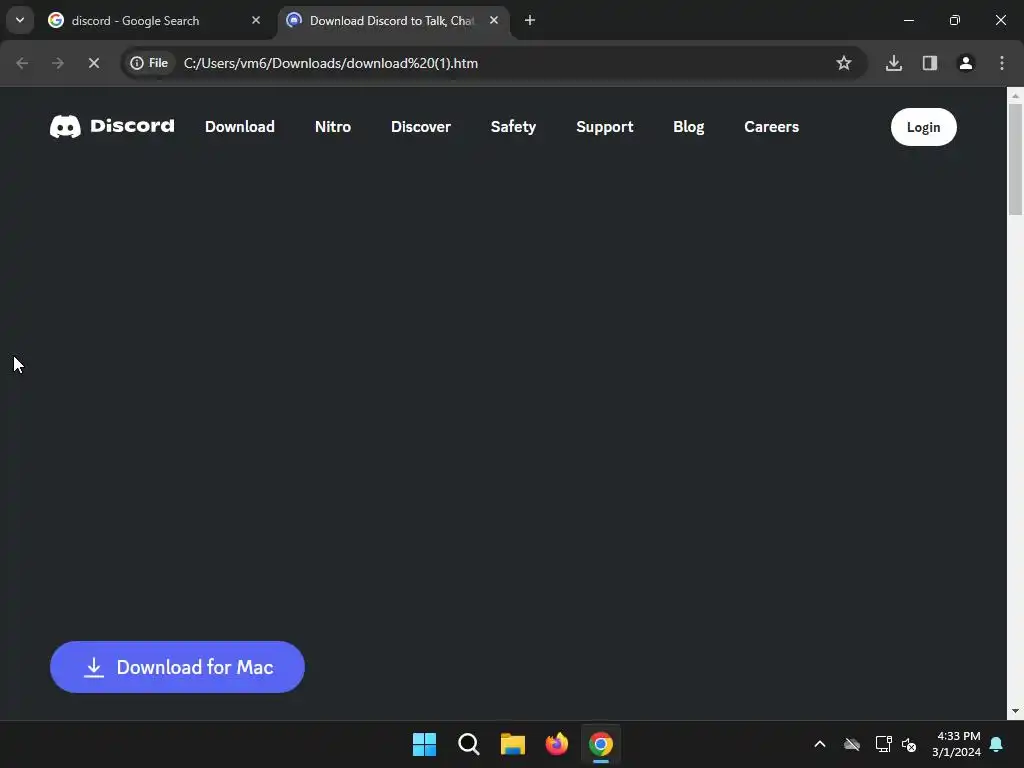1024x768 pixels.
Task: View File site information chip
Action: [x=150, y=63]
